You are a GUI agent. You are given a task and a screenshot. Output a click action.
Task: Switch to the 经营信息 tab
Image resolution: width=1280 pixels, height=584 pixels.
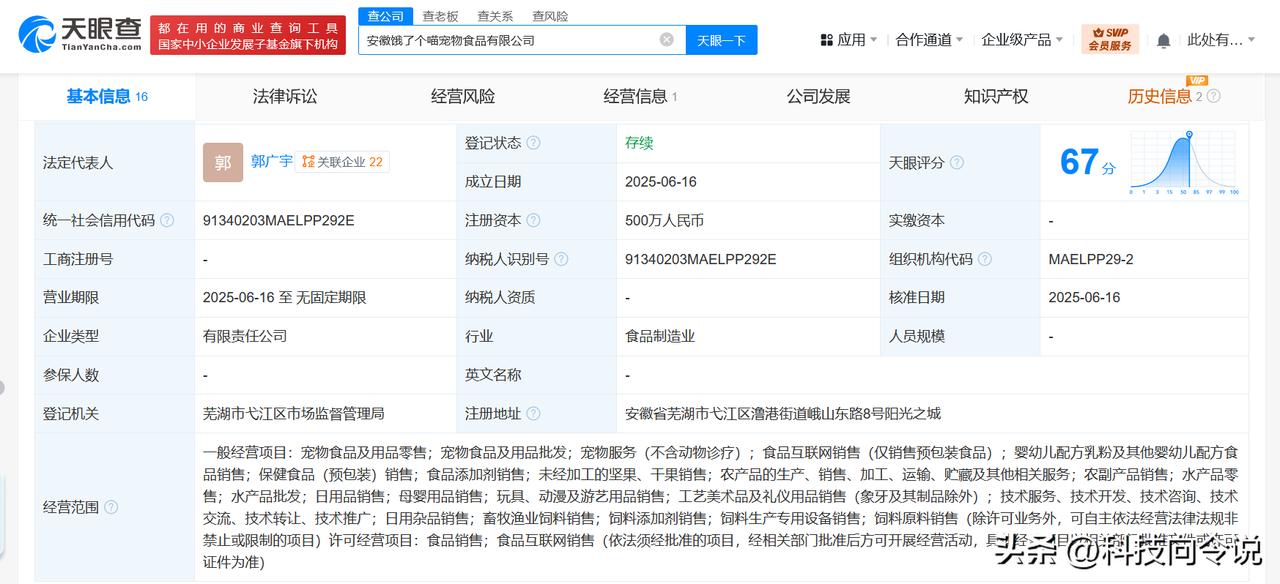[640, 96]
